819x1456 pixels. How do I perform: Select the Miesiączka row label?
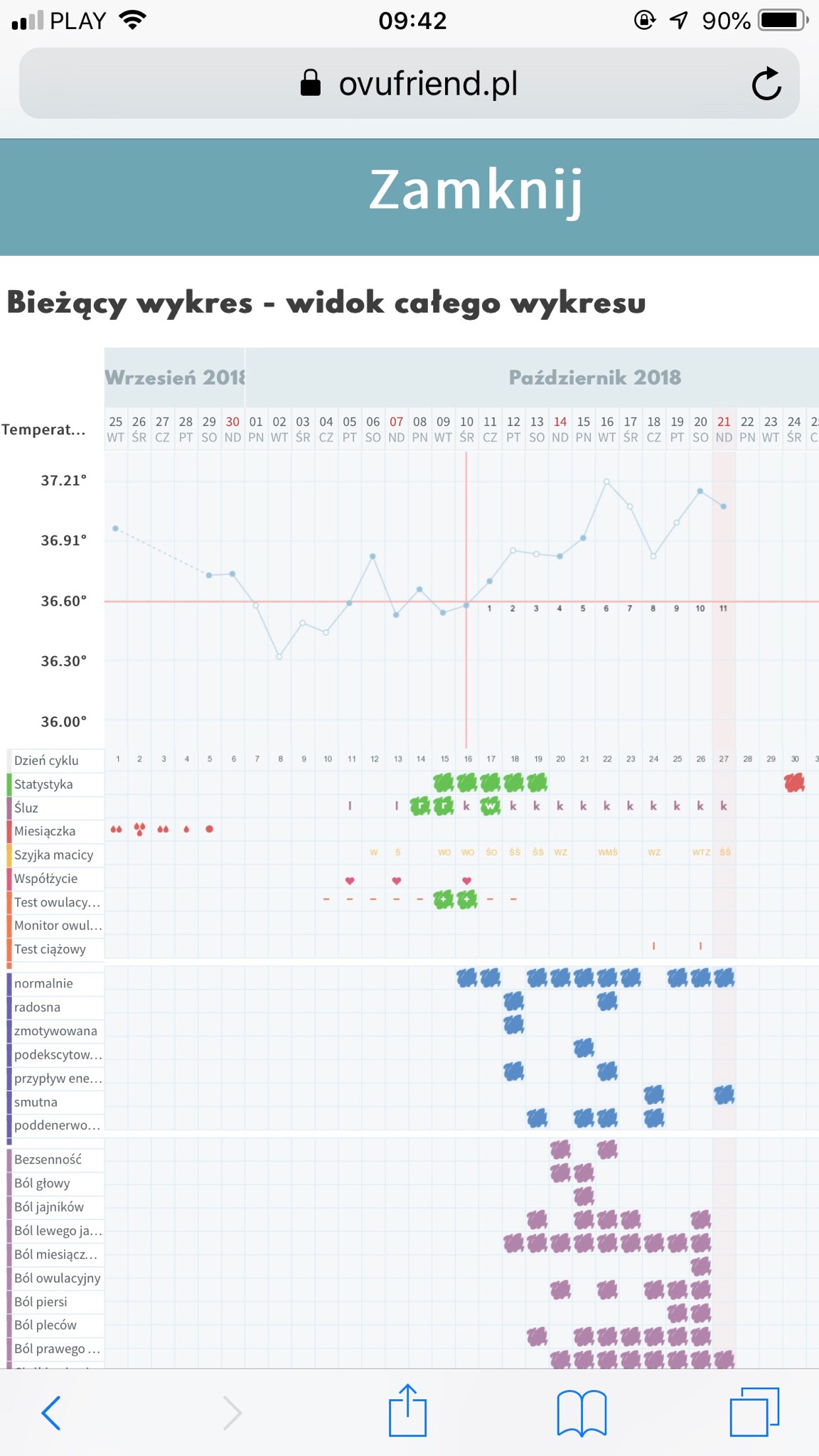pos(45,831)
